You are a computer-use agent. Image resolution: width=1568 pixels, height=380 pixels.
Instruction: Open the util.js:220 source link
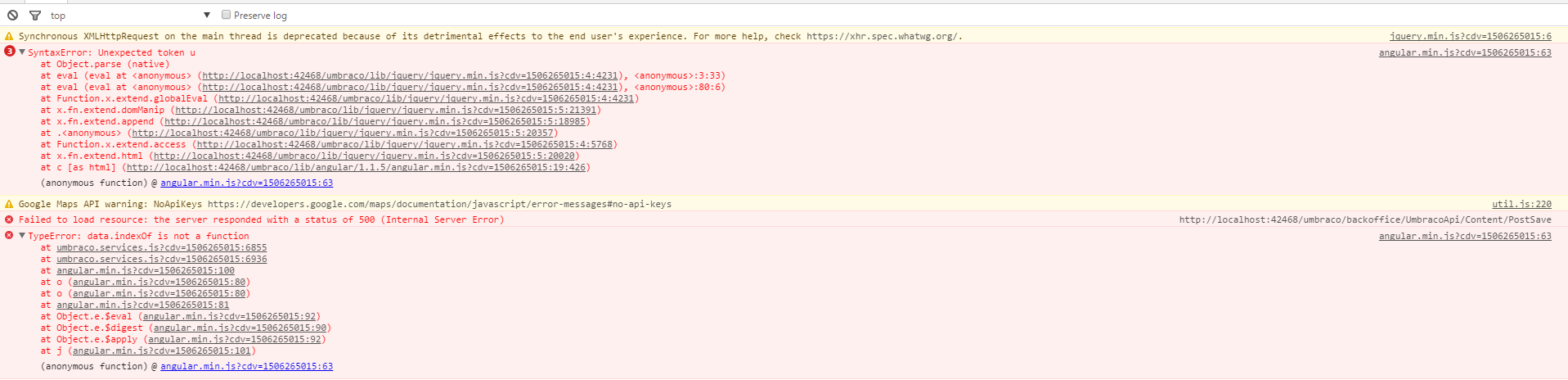(x=1521, y=204)
